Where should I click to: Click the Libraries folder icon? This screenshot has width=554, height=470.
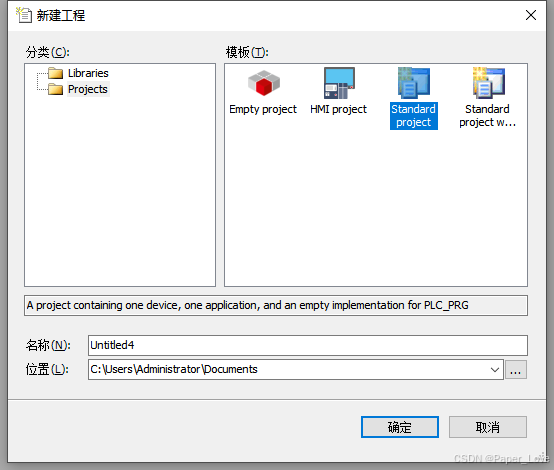pos(55,73)
